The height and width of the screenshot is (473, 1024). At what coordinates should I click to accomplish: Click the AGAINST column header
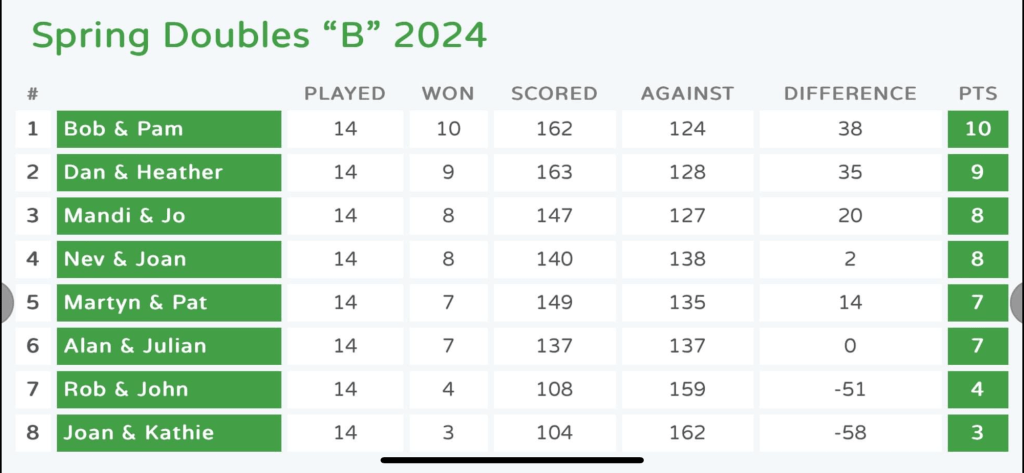(x=688, y=94)
